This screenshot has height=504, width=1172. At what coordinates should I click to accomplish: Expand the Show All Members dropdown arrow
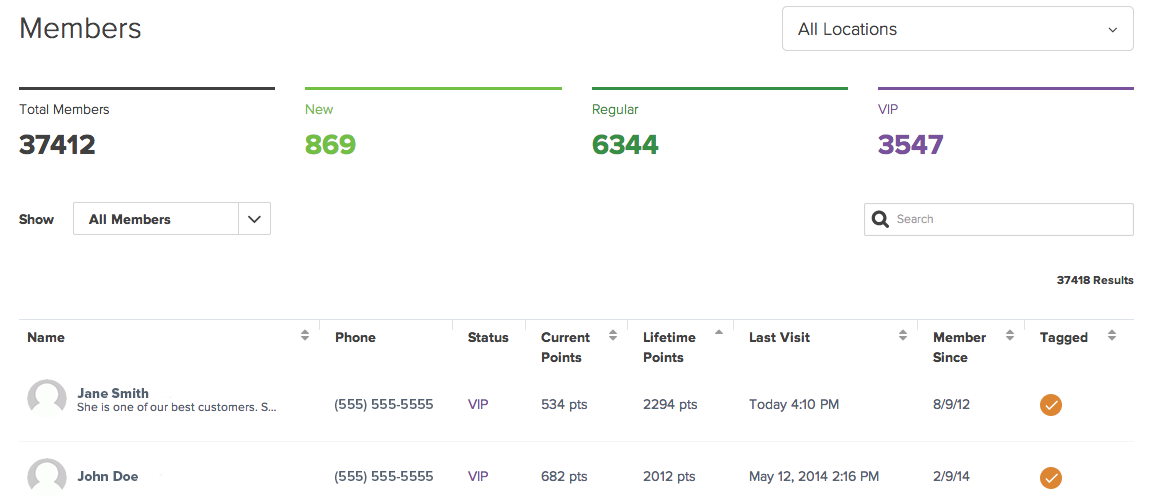coord(254,219)
